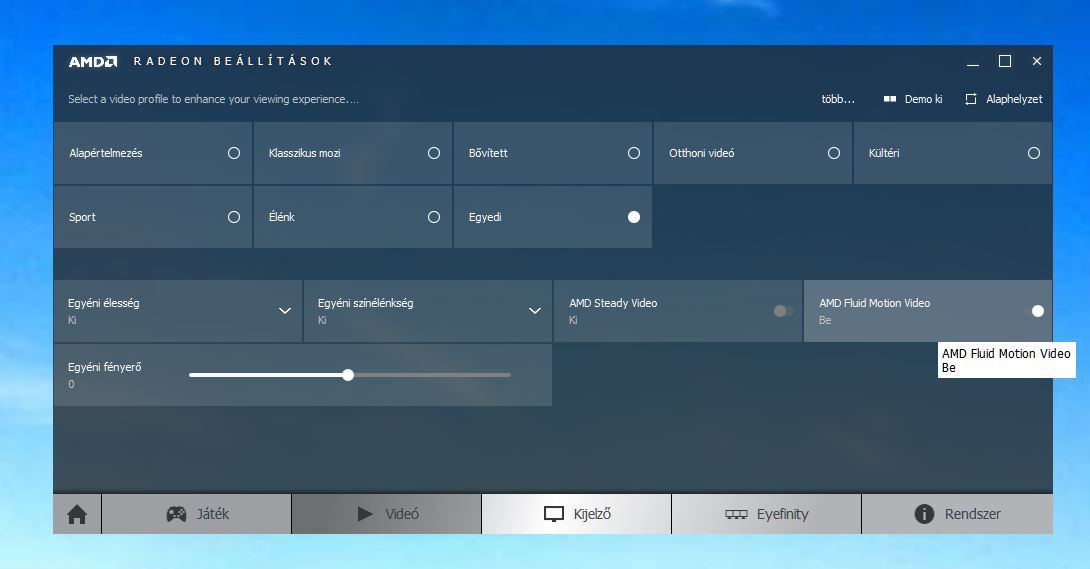Switch to the Videó tab
The height and width of the screenshot is (569, 1090).
[x=387, y=514]
